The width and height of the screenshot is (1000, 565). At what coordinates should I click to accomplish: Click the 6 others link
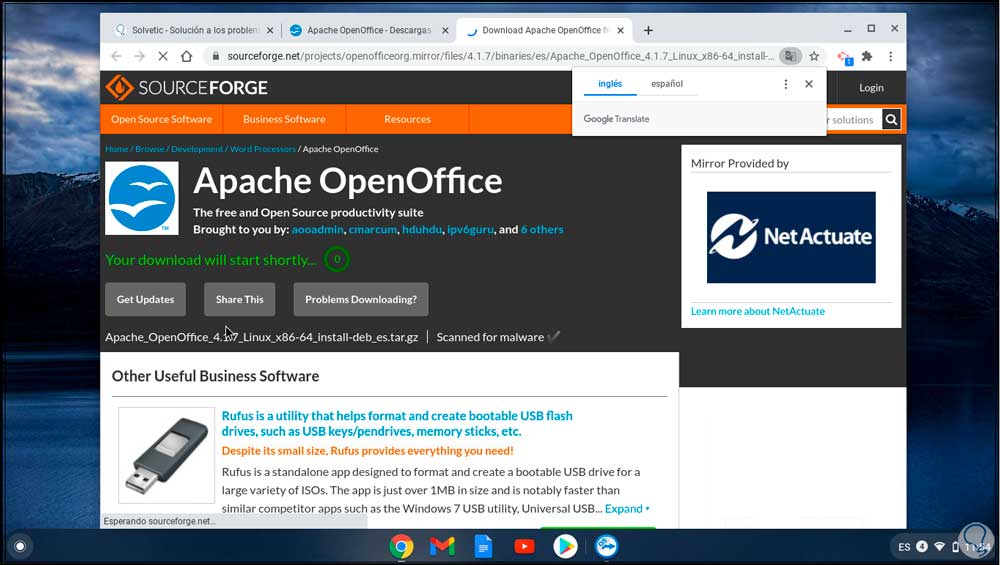coord(541,230)
